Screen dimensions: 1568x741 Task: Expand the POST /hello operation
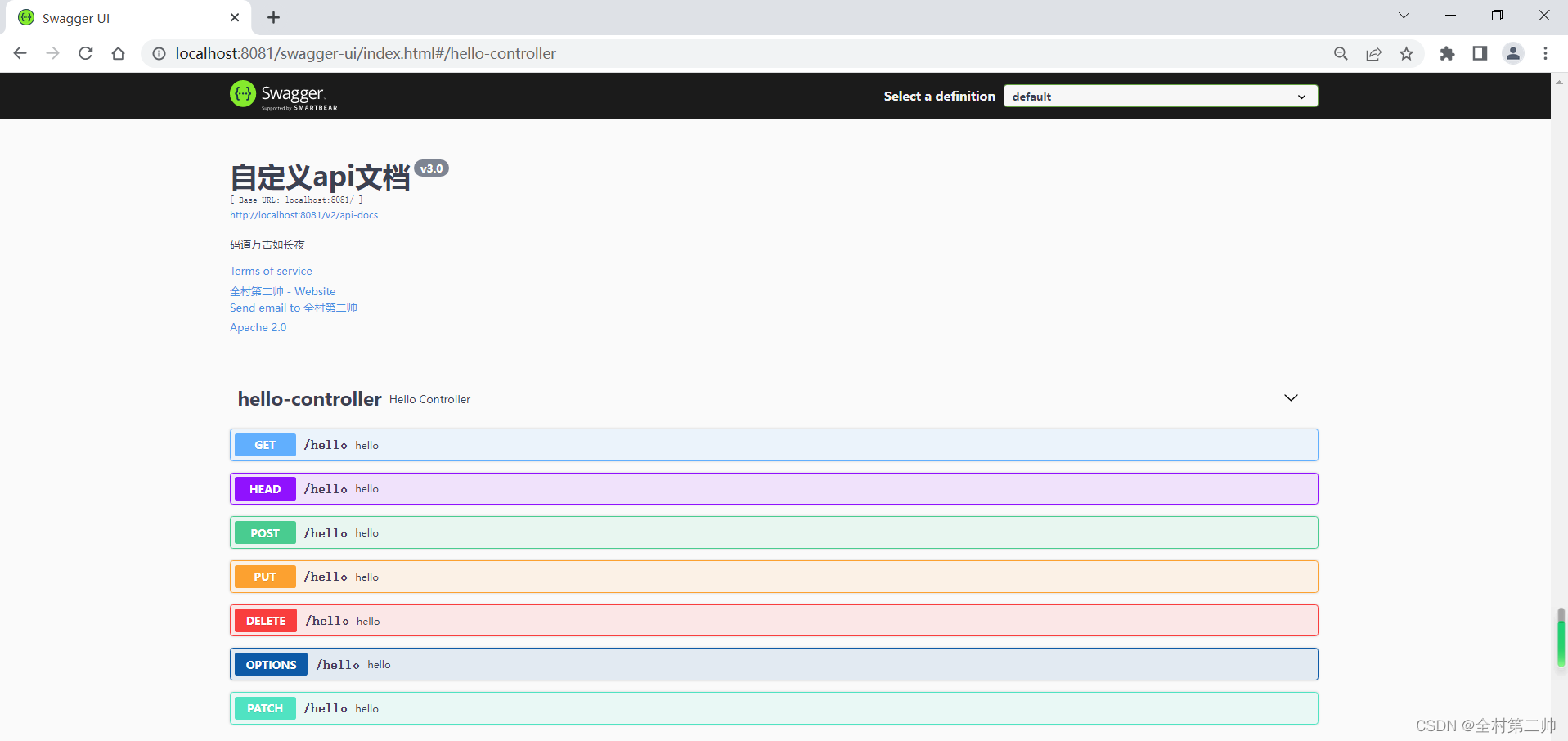coord(774,532)
